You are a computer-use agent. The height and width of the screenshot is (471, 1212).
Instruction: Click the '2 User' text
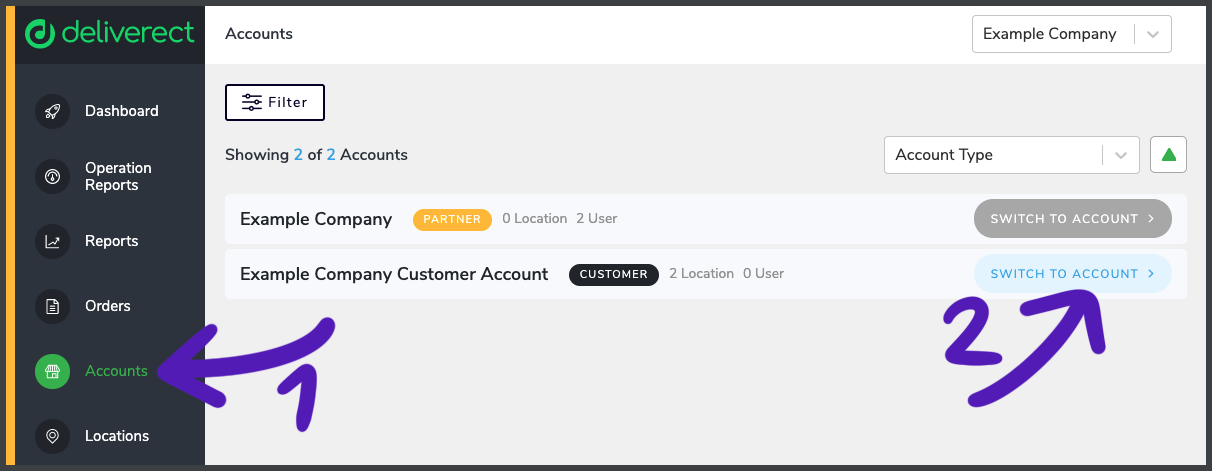click(x=596, y=219)
